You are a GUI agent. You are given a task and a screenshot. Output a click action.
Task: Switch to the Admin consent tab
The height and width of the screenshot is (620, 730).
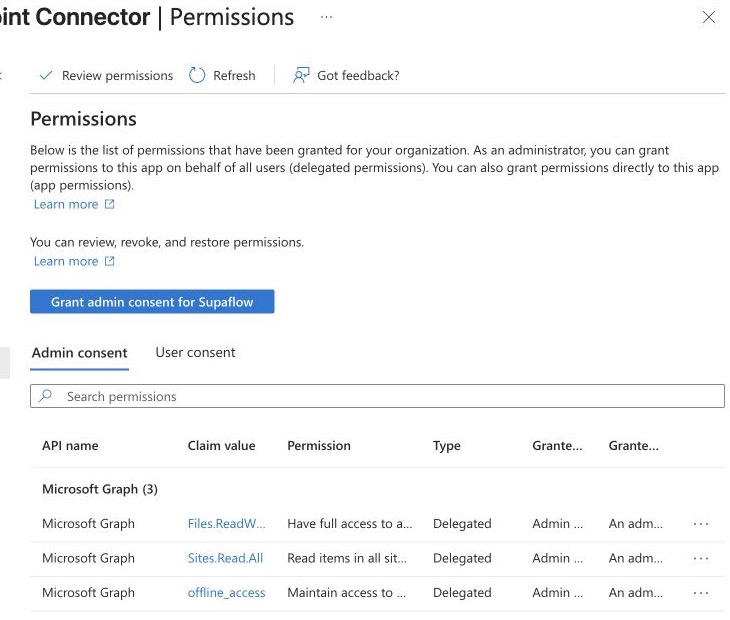tap(80, 353)
